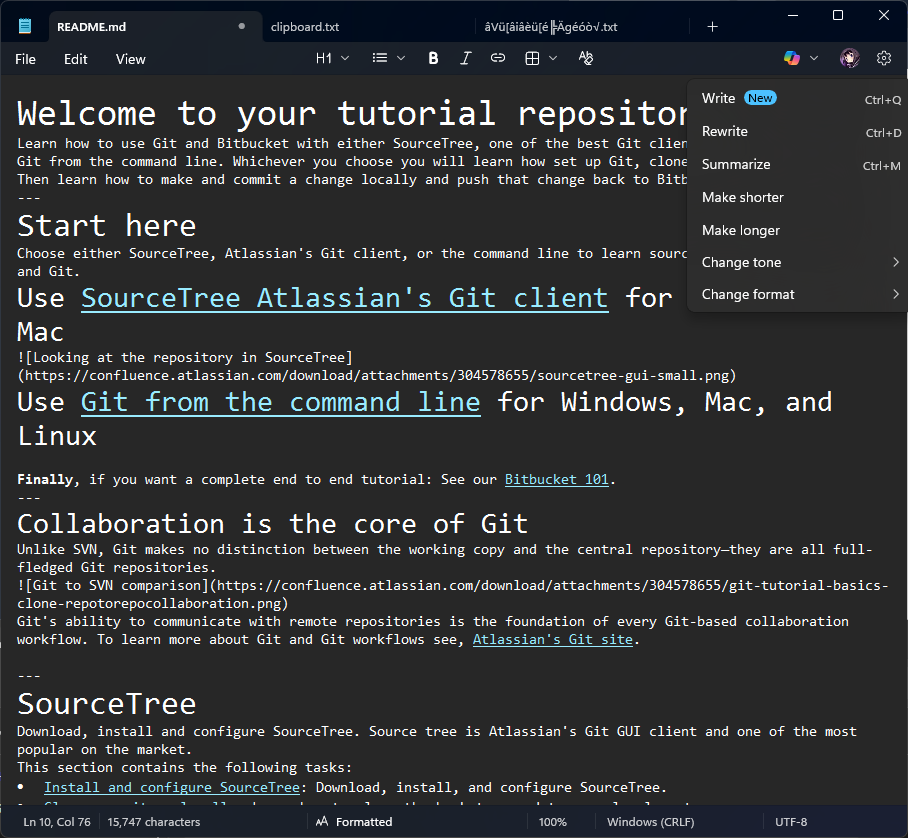This screenshot has height=838, width=908.
Task: Expand the list style dropdown
Action: pos(388,59)
